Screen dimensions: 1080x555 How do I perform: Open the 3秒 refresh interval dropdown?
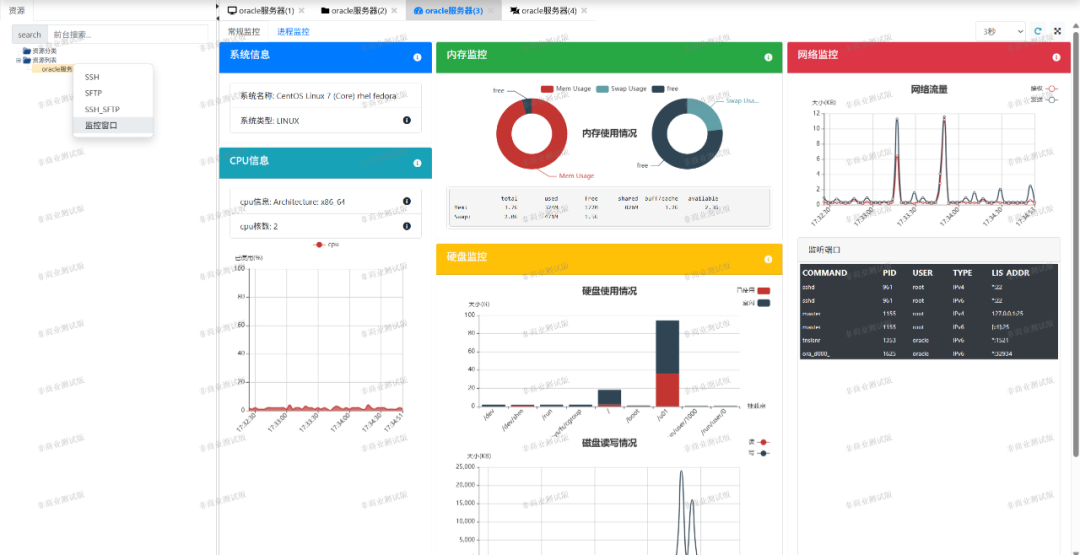(x=1000, y=31)
